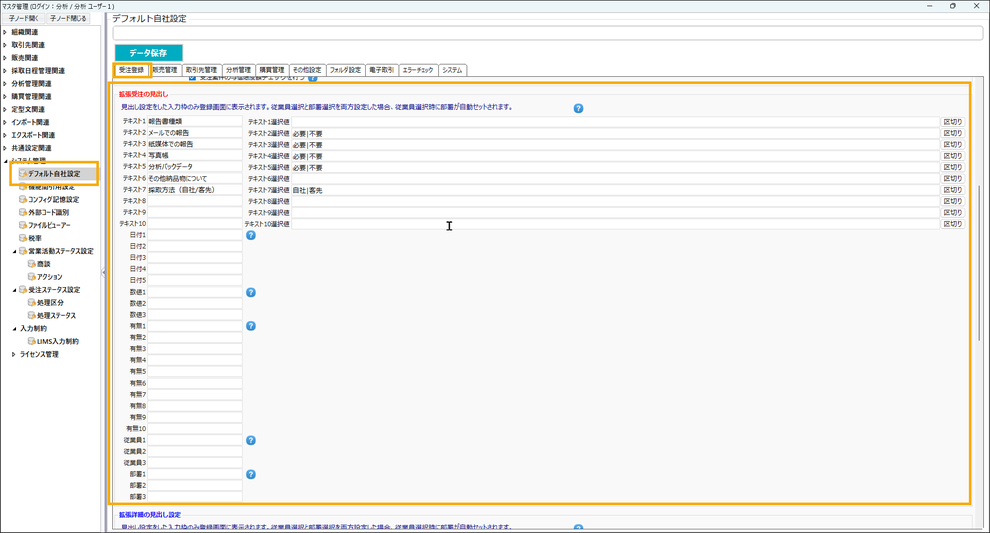
Task: Open the エラーチェック tab
Action: (x=418, y=70)
